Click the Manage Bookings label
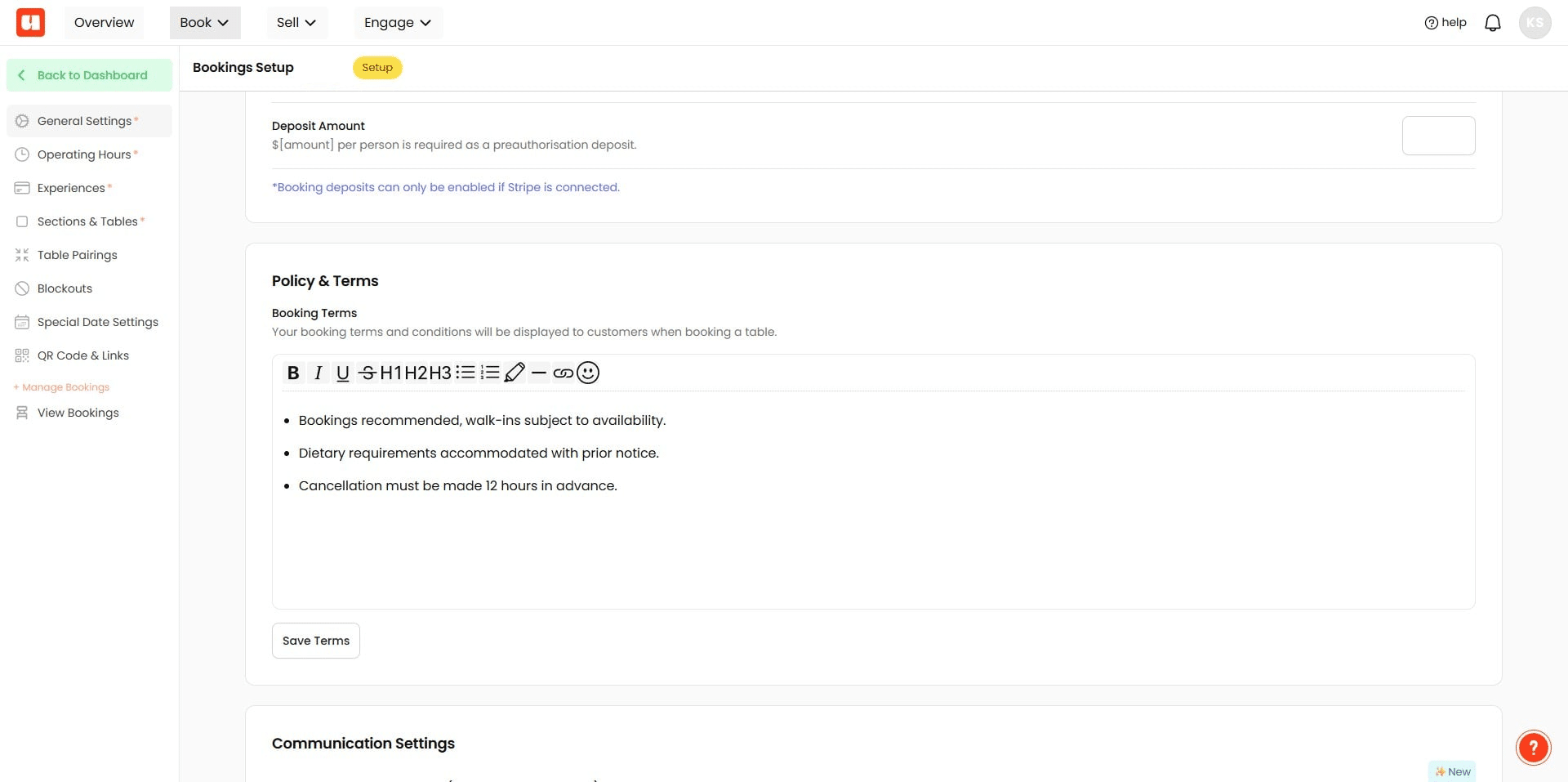This screenshot has height=782, width=1568. pyautogui.click(x=61, y=387)
